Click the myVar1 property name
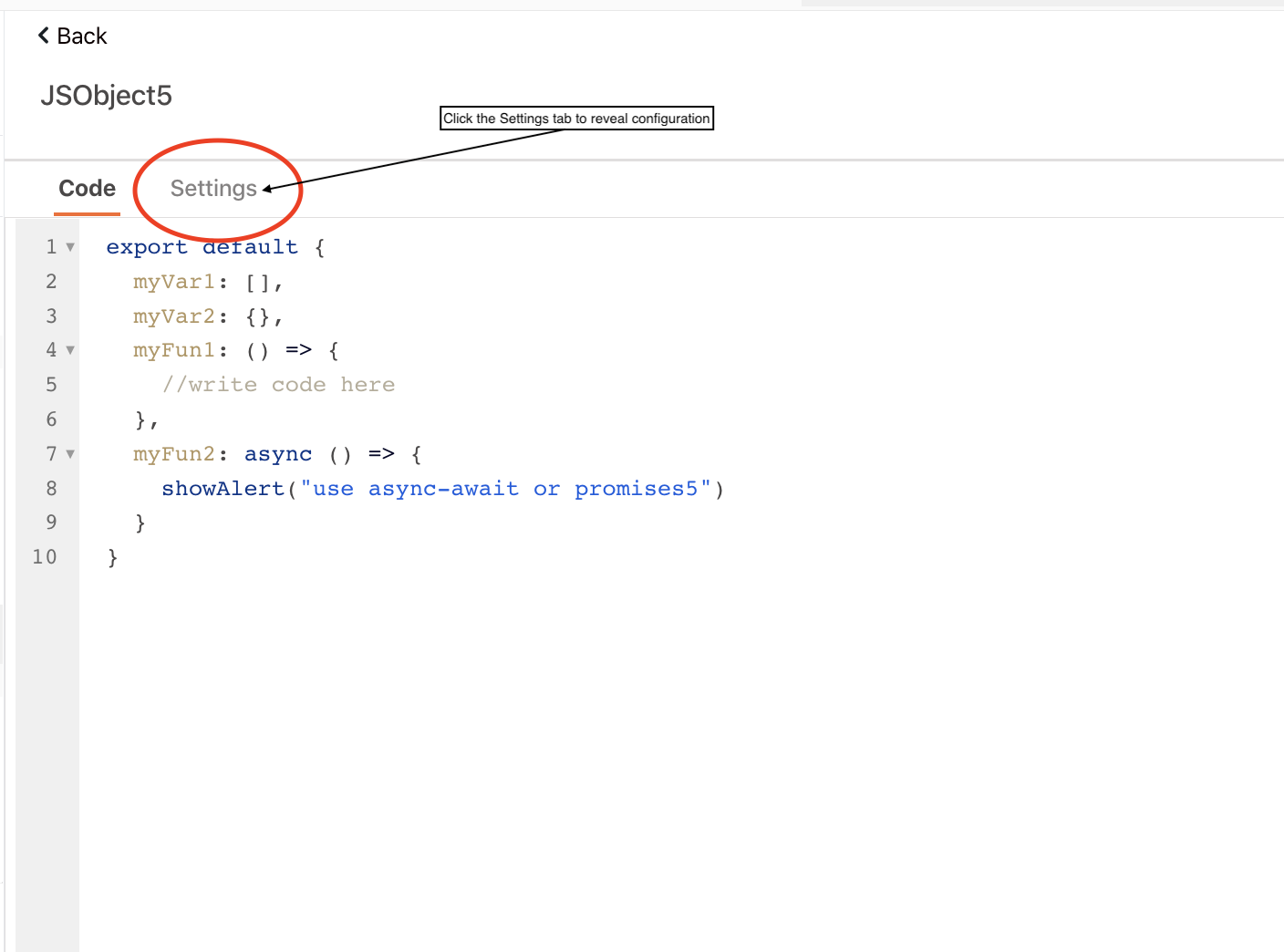The image size is (1284, 952). (174, 281)
